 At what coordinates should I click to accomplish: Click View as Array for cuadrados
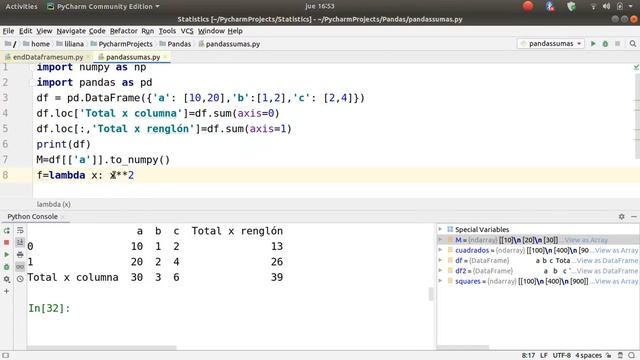(616, 250)
